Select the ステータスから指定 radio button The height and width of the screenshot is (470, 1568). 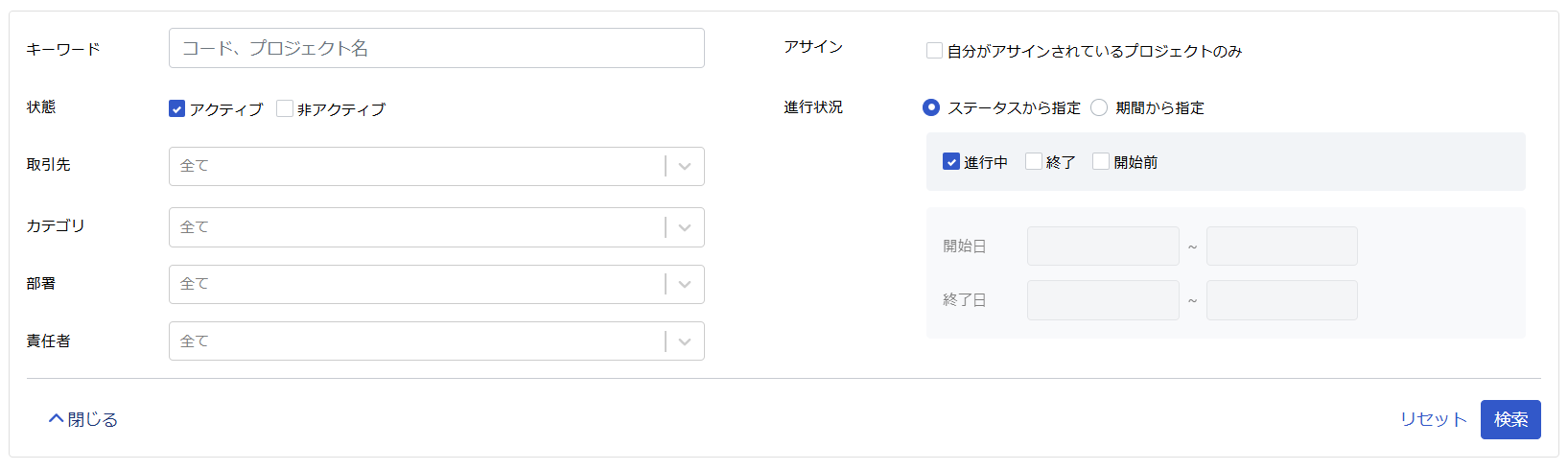point(931,107)
